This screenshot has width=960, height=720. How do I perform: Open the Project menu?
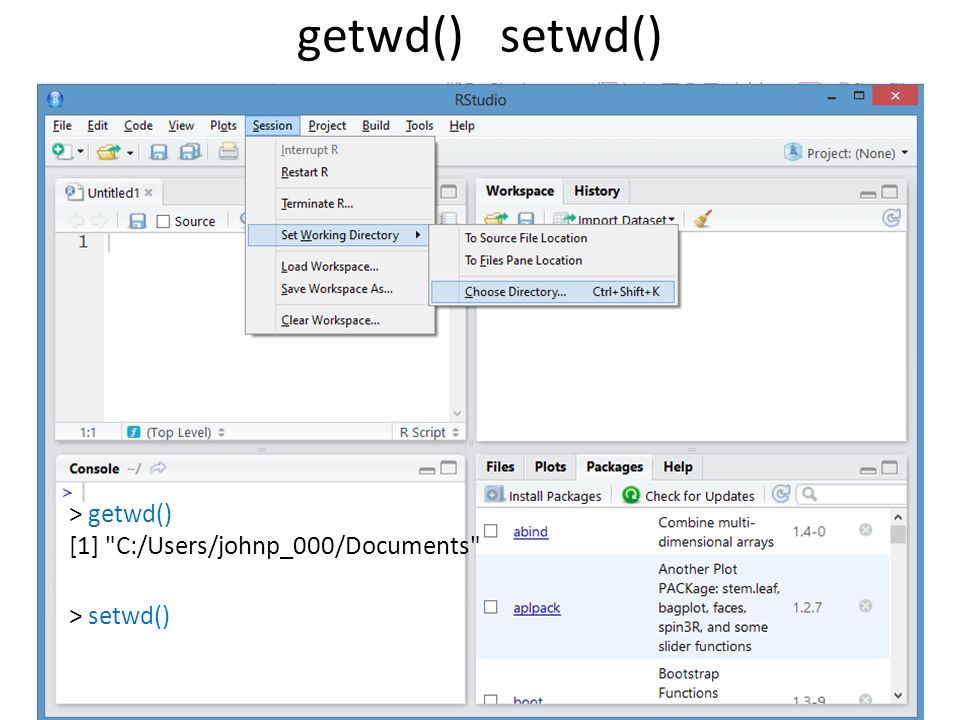(x=327, y=126)
